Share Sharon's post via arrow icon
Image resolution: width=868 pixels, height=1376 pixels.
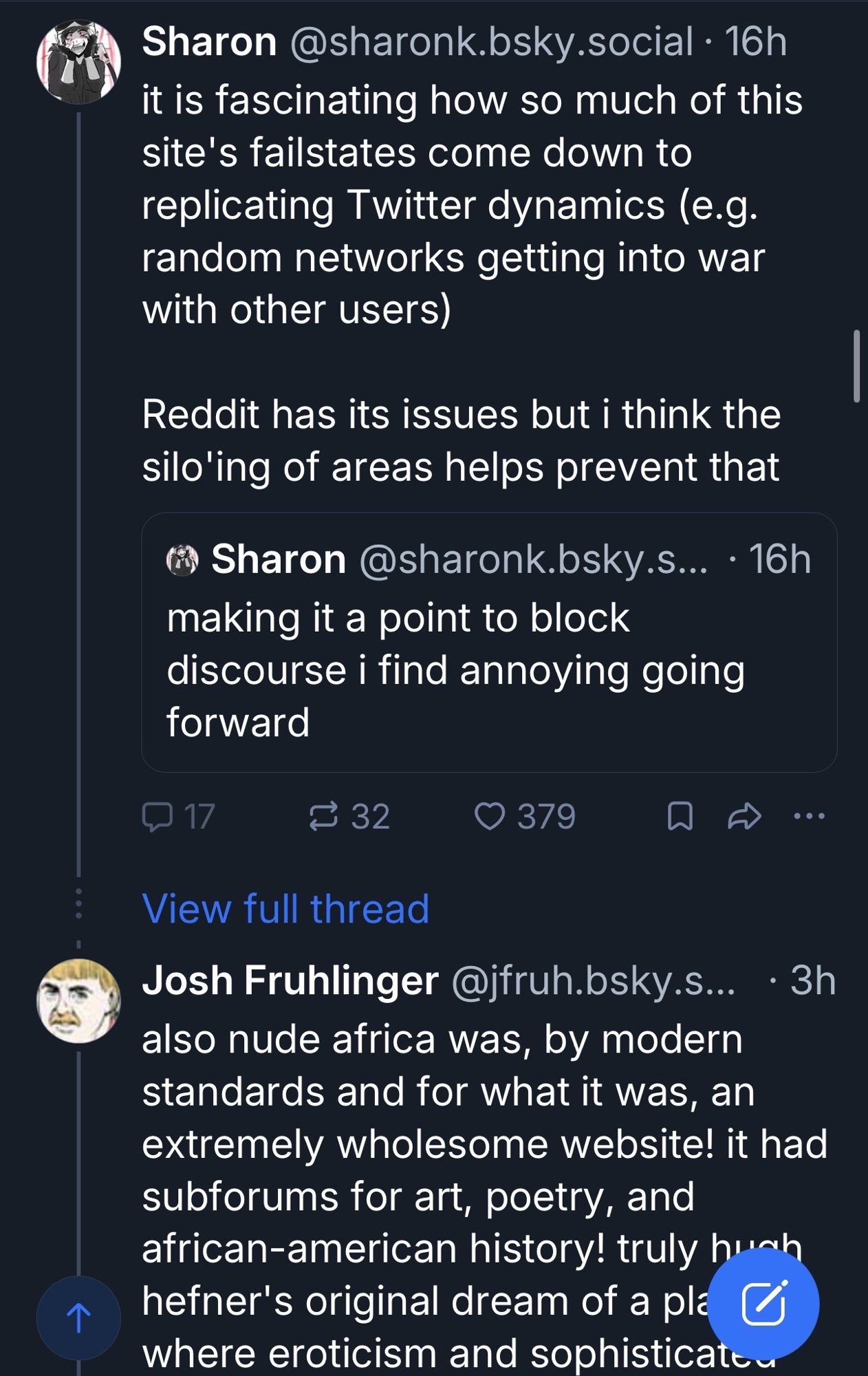pos(745,817)
